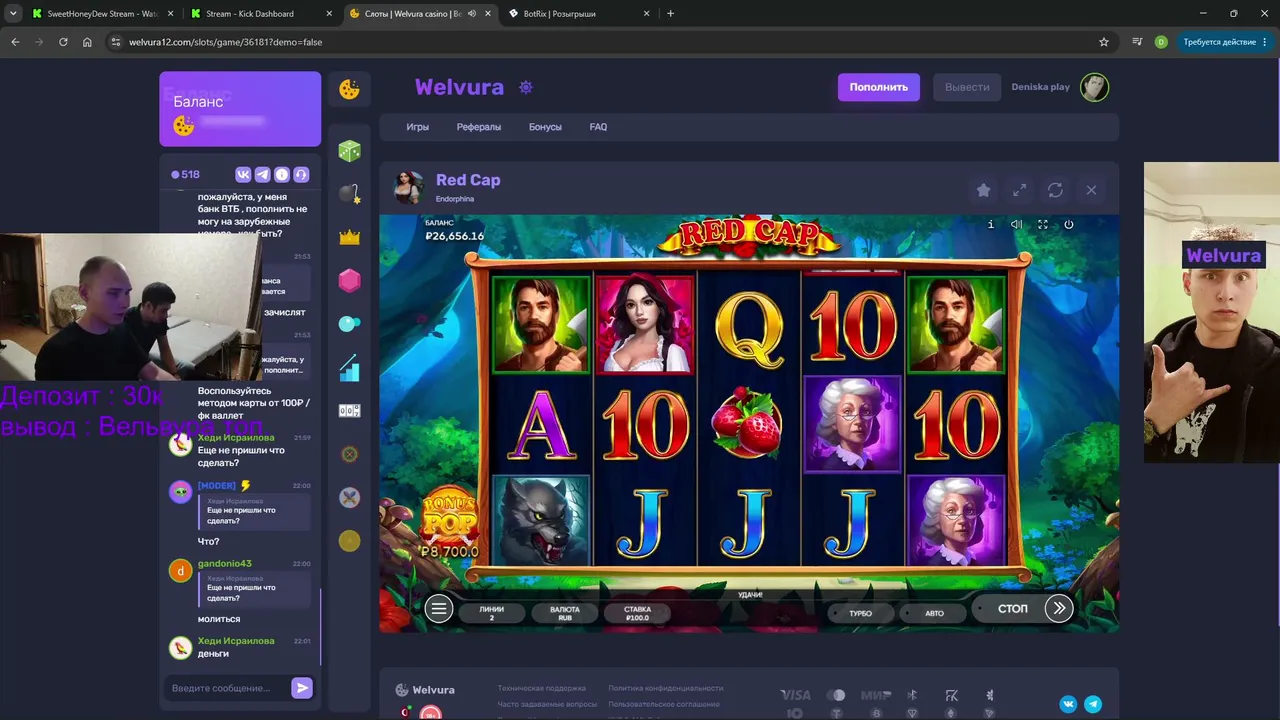Open Политика конфиденциальности footer link
Image resolution: width=1280 pixels, height=720 pixels.
pos(666,689)
